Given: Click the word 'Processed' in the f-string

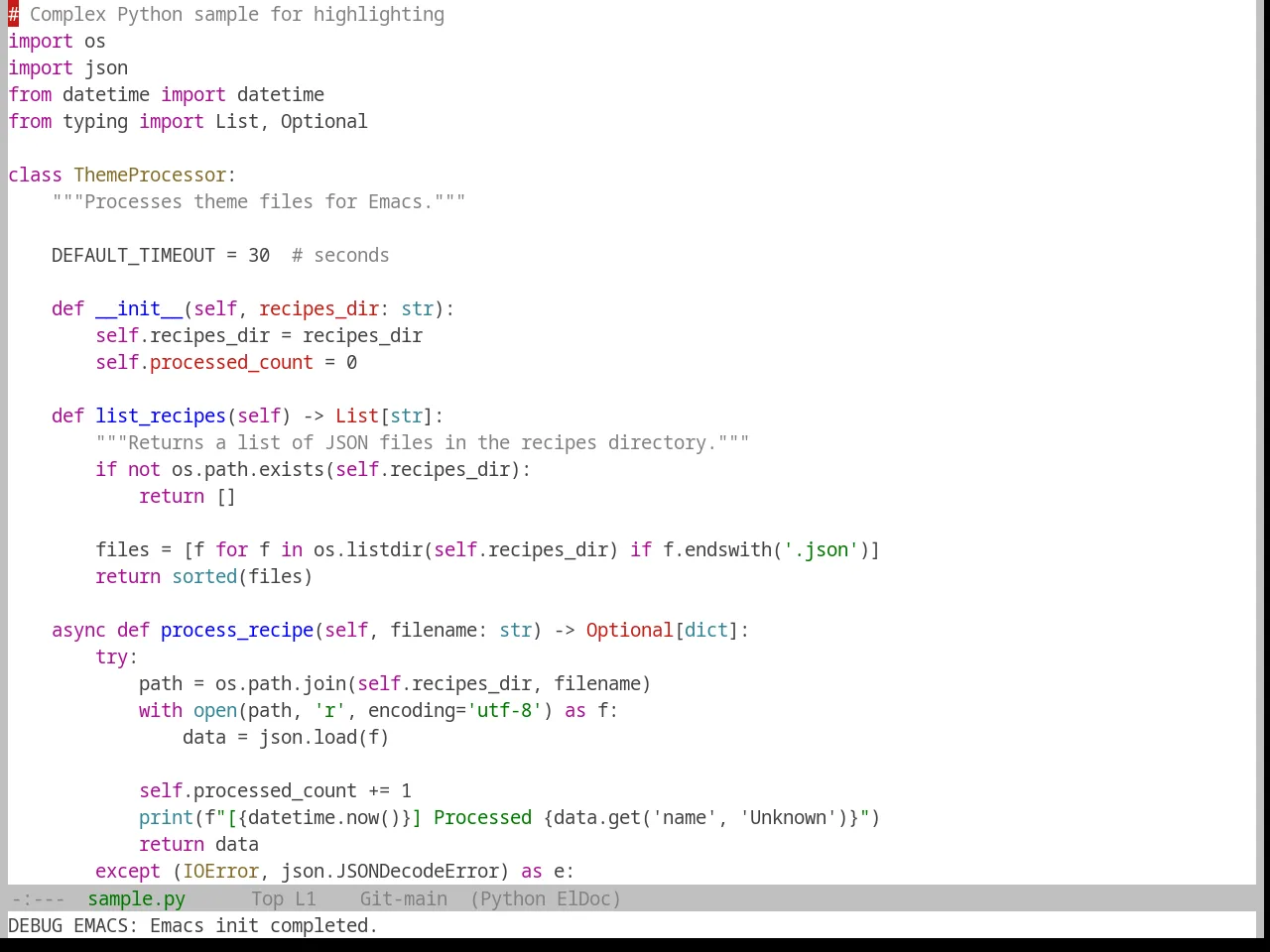Looking at the screenshot, I should tap(482, 817).
